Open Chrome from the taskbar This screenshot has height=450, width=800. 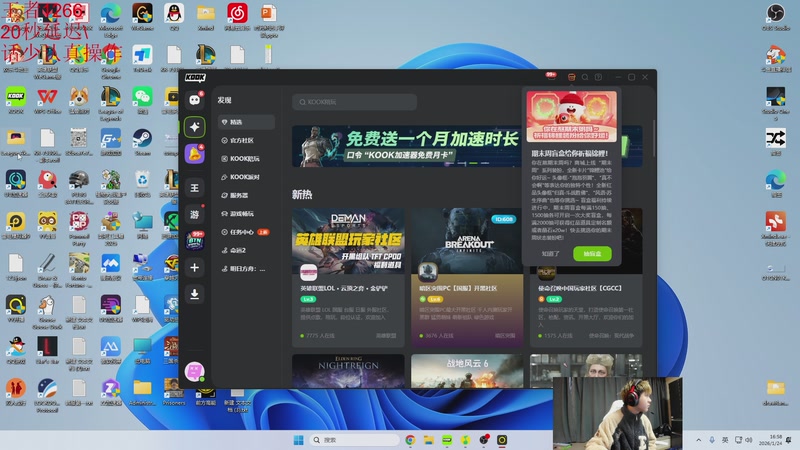410,440
